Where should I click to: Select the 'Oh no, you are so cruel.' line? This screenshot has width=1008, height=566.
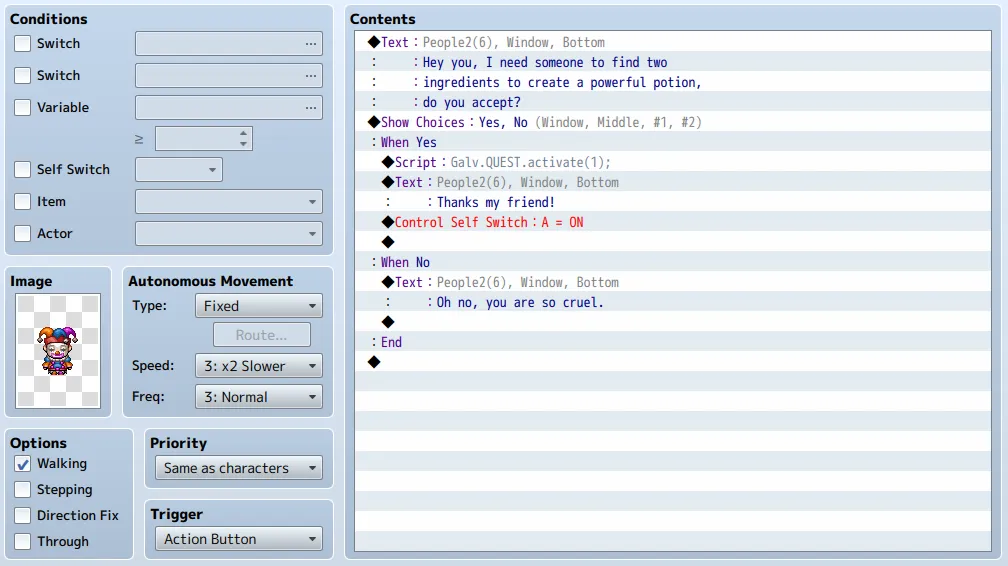[x=672, y=302]
